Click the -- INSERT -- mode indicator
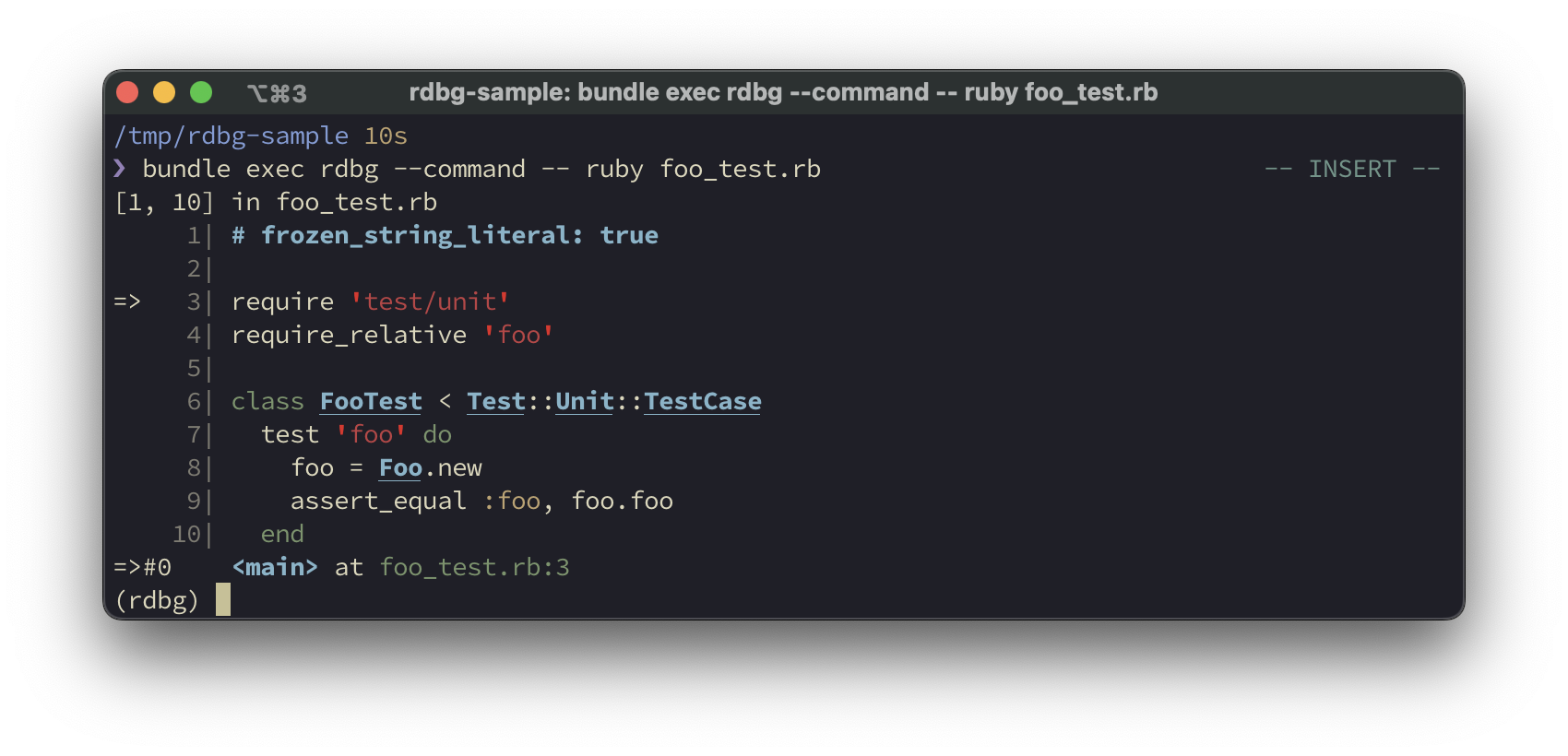The image size is (1568, 756). click(x=1351, y=169)
